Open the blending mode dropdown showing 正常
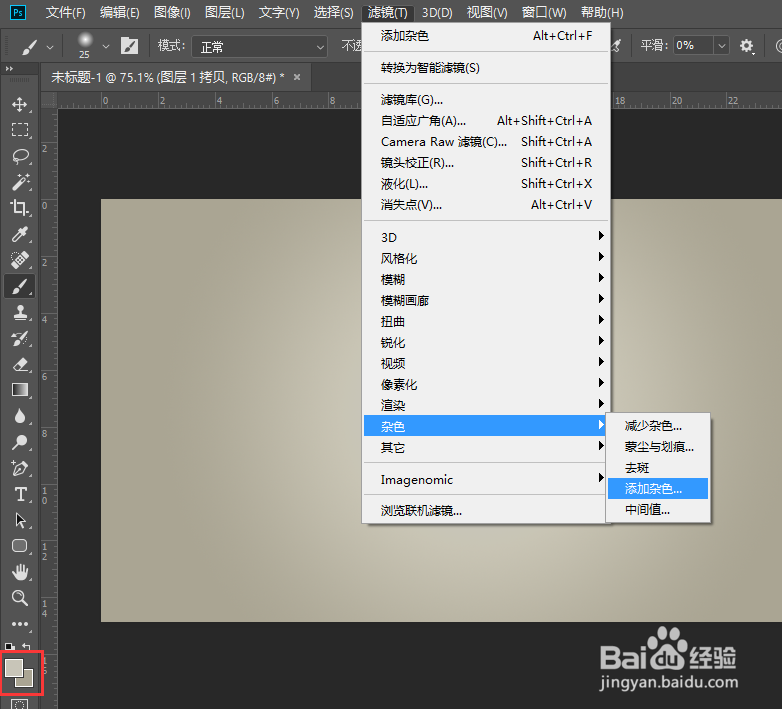The image size is (782, 709). click(x=259, y=47)
